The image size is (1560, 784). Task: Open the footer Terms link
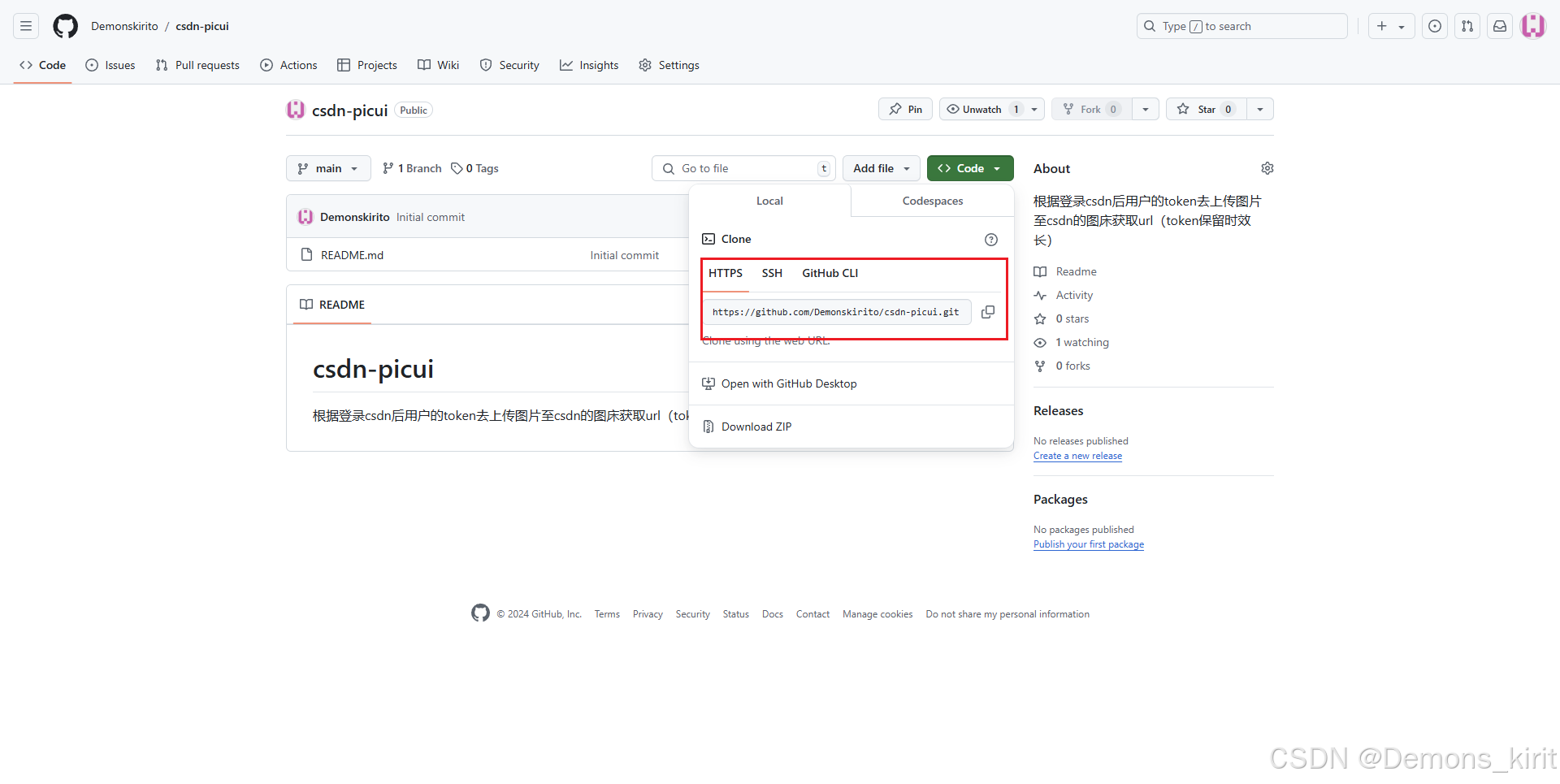[607, 614]
